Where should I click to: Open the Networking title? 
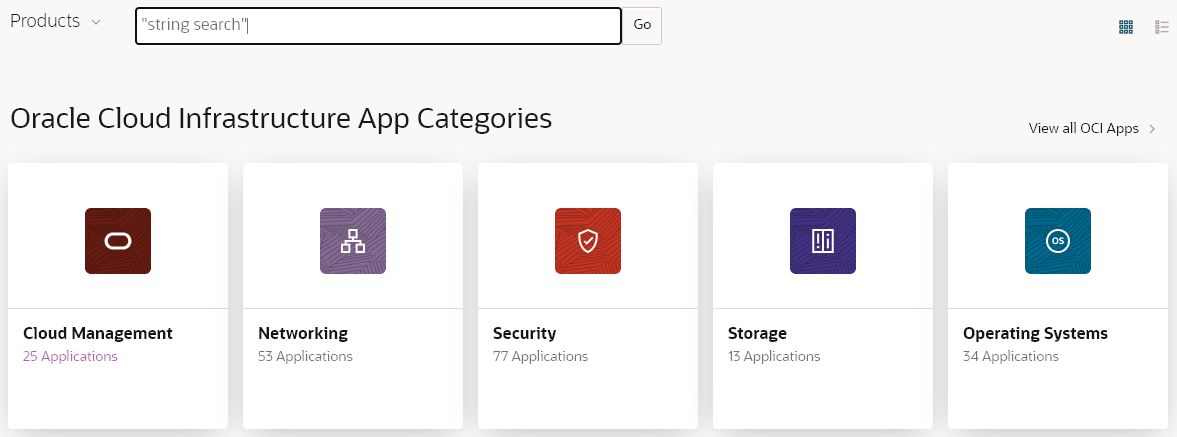[x=303, y=333]
